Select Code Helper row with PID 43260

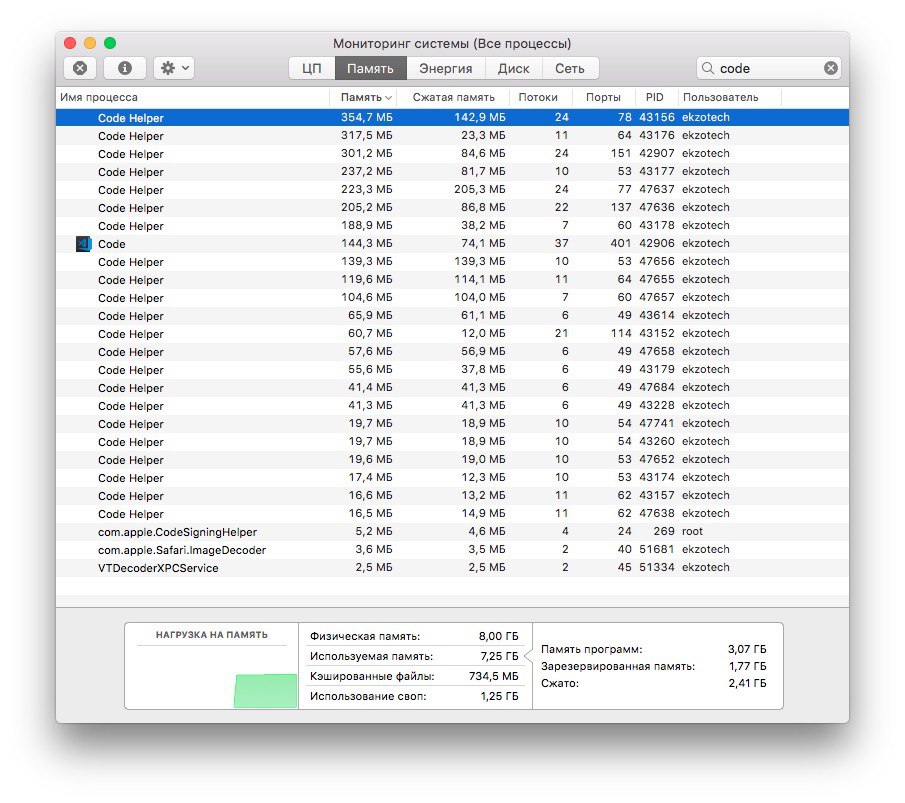452,441
